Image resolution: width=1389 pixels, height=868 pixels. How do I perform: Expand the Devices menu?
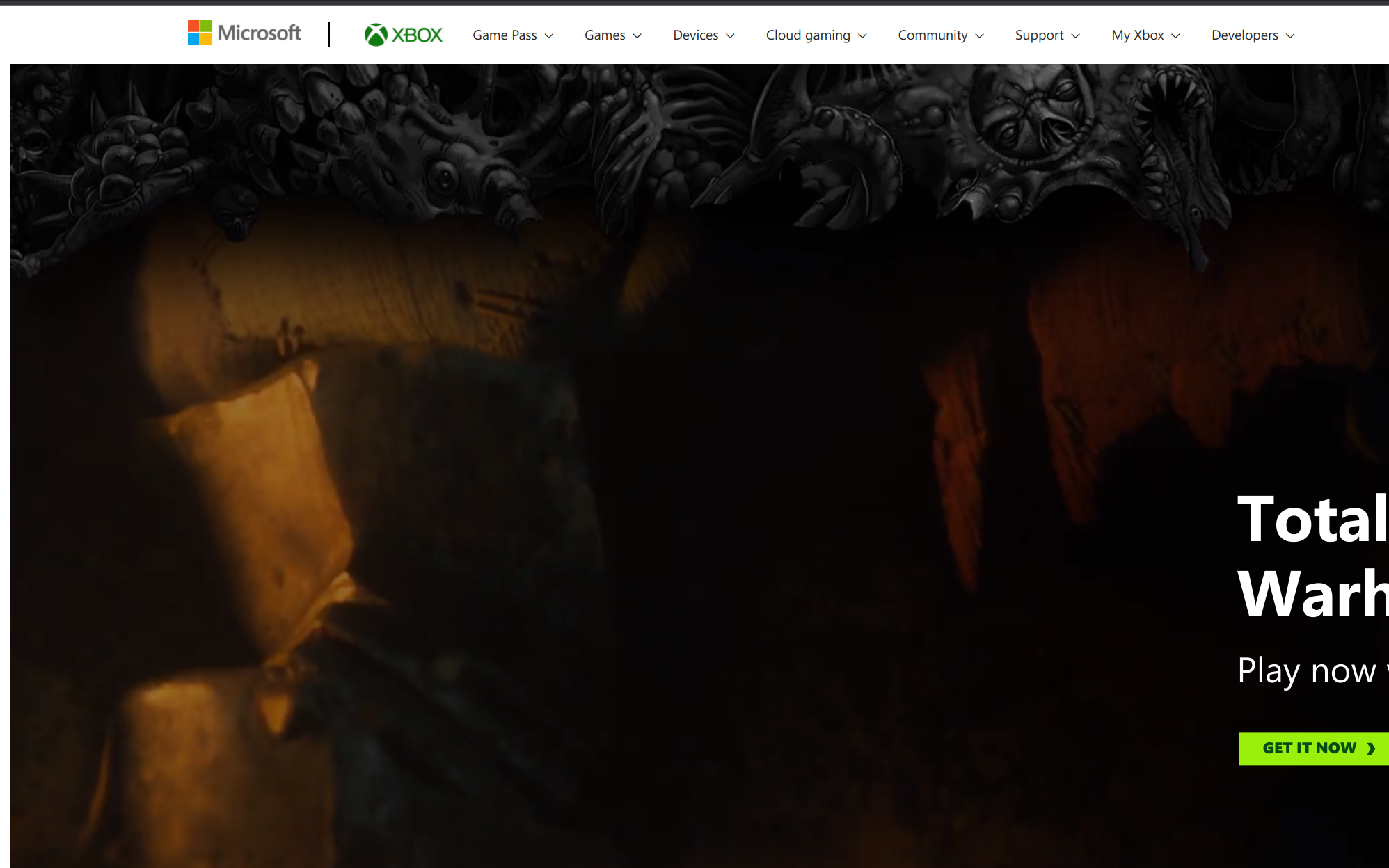coord(704,35)
